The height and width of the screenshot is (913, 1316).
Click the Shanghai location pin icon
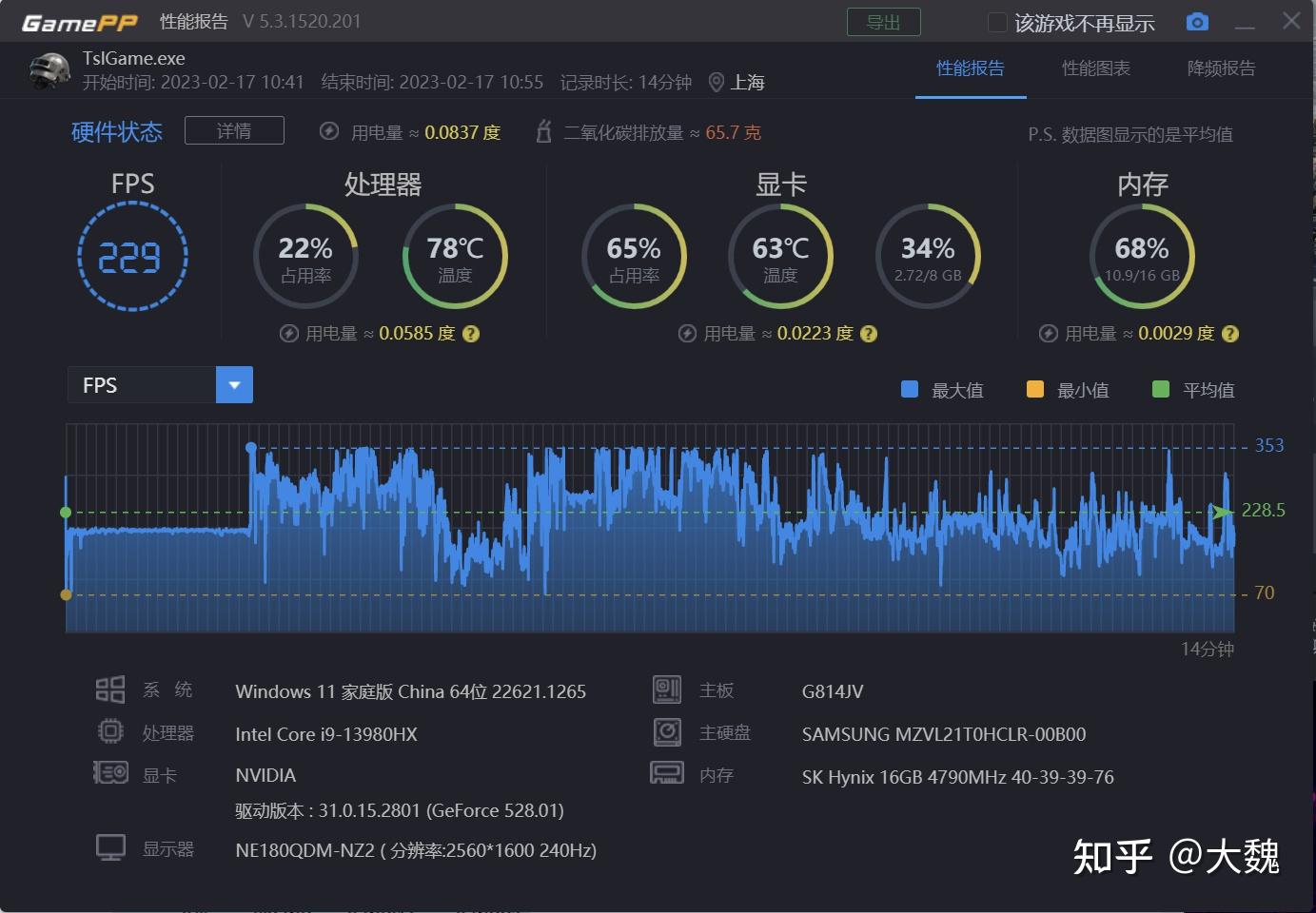point(717,83)
